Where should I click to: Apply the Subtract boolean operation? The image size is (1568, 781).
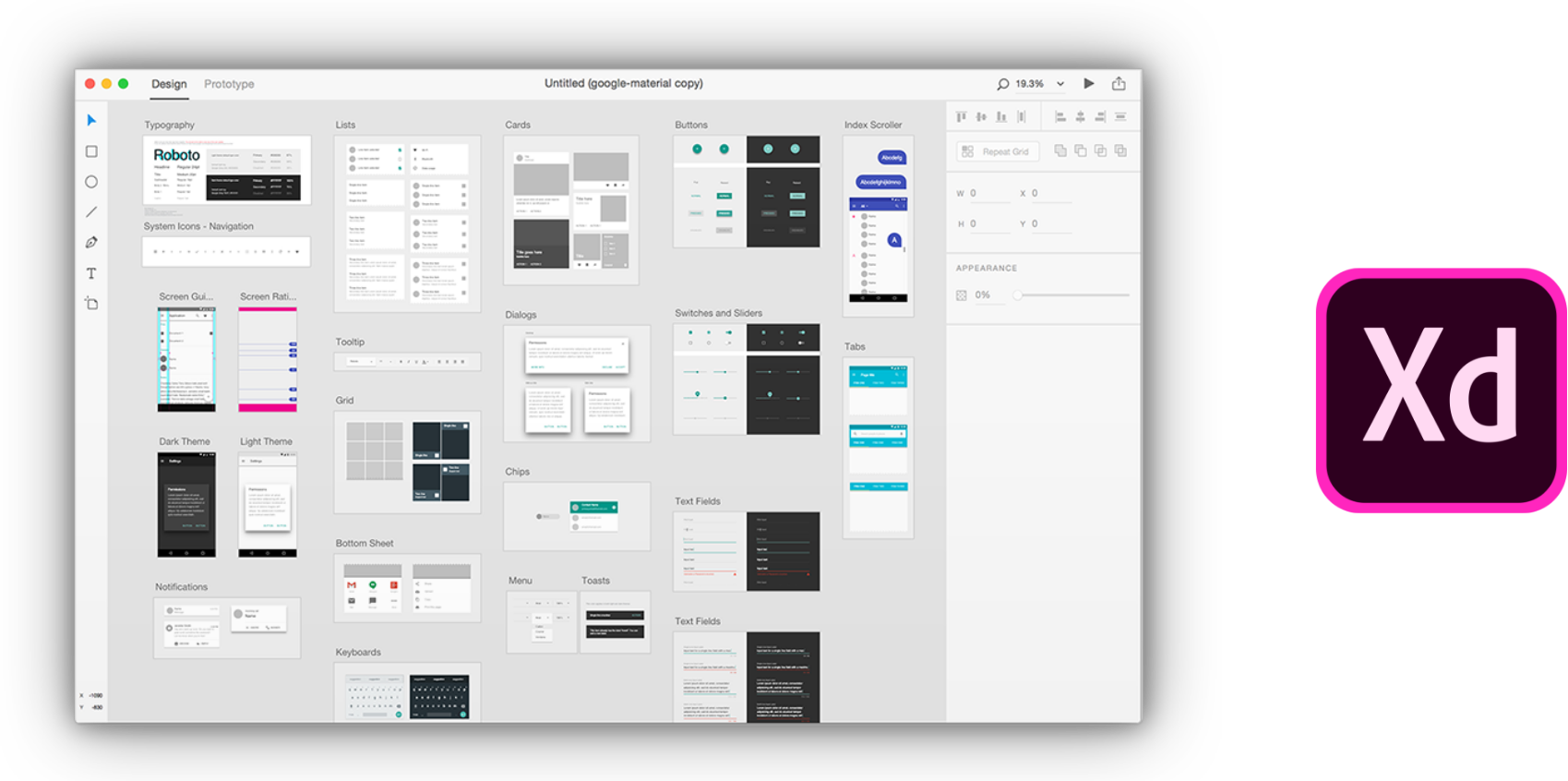(x=1081, y=150)
